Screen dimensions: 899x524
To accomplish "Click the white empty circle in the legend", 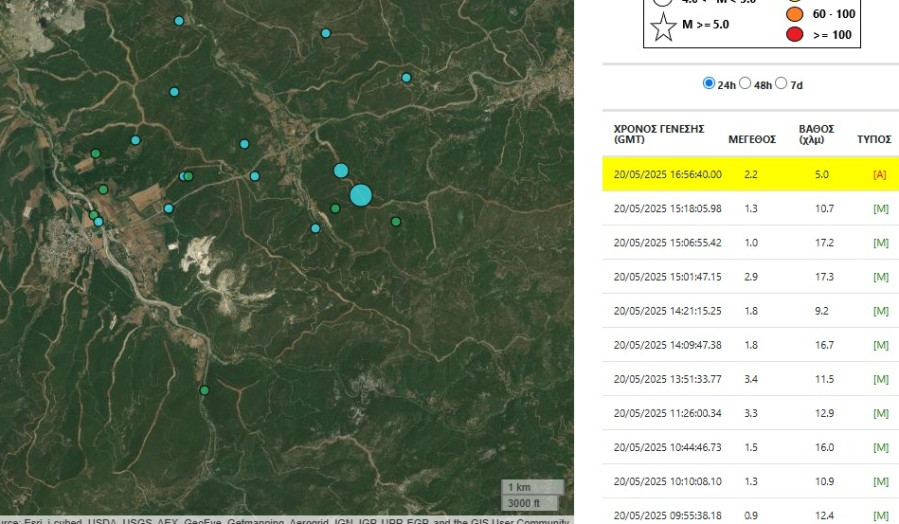I will click(663, 3).
